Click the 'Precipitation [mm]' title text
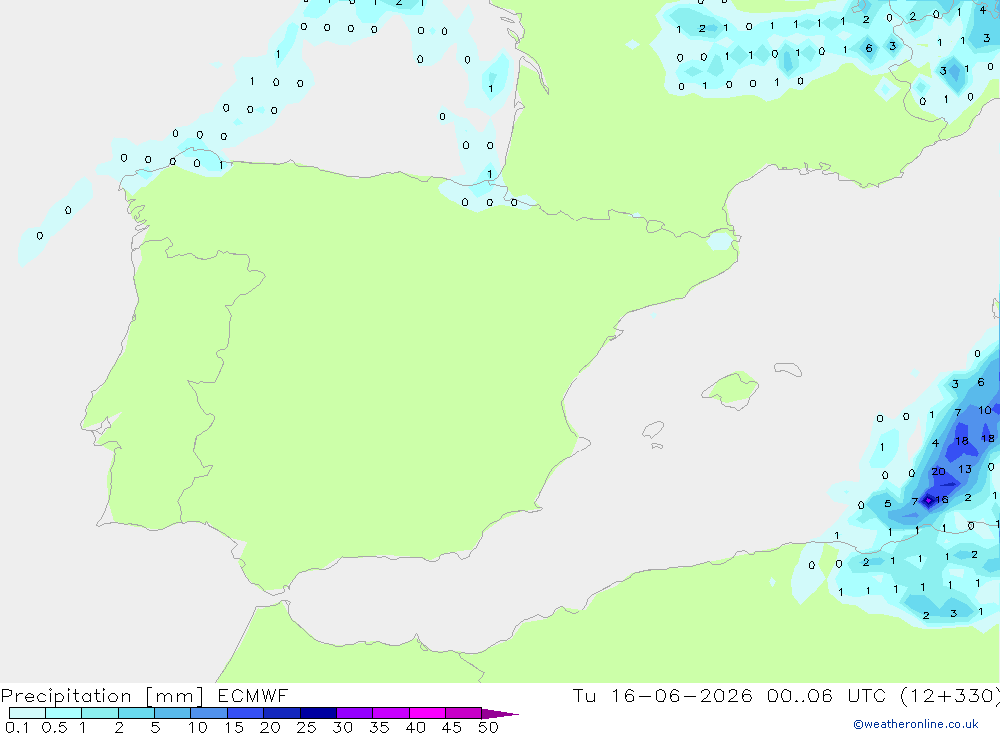Screen dimensions: 1000x733 [102, 696]
